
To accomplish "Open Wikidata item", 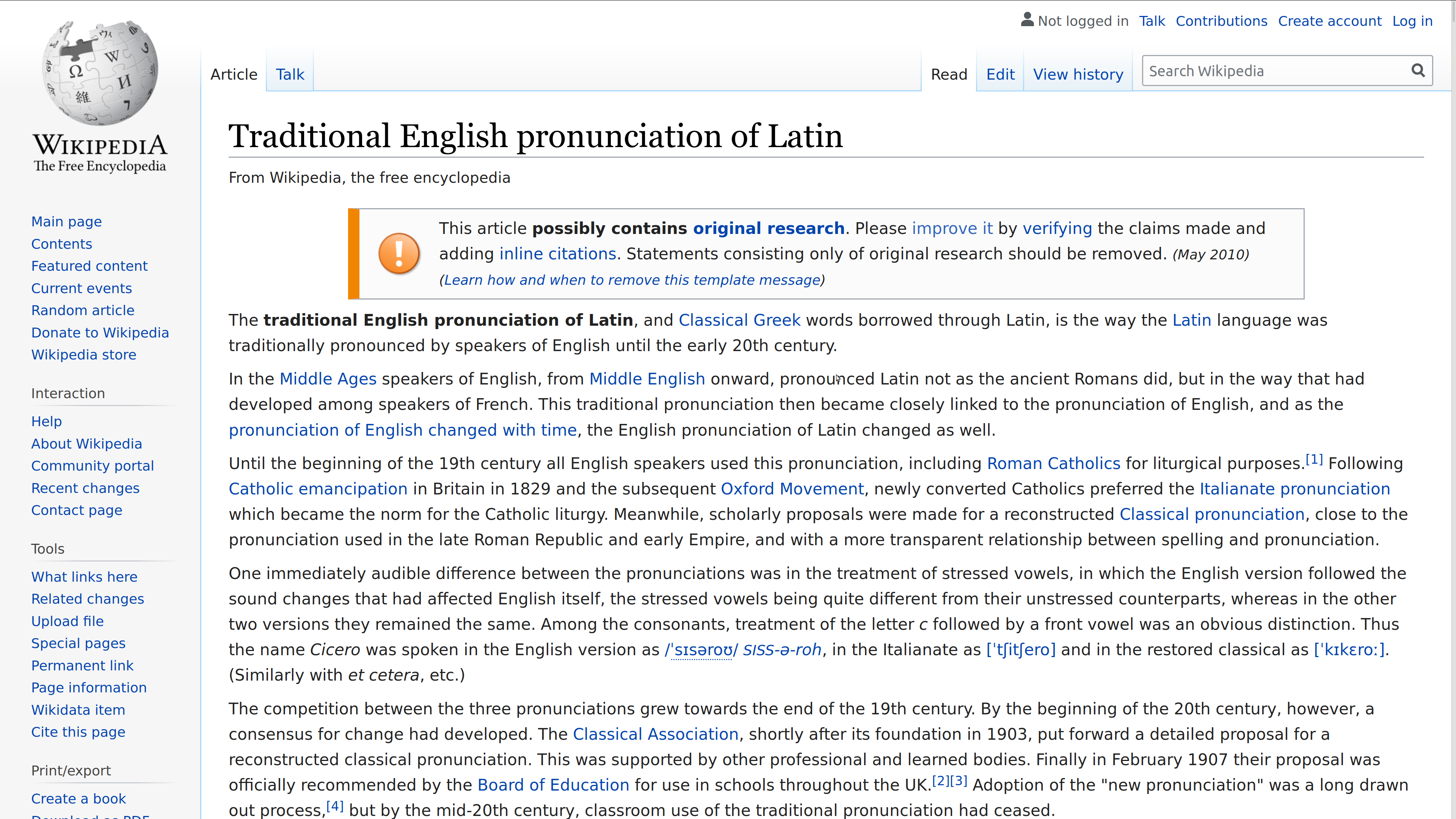I will click(x=78, y=710).
